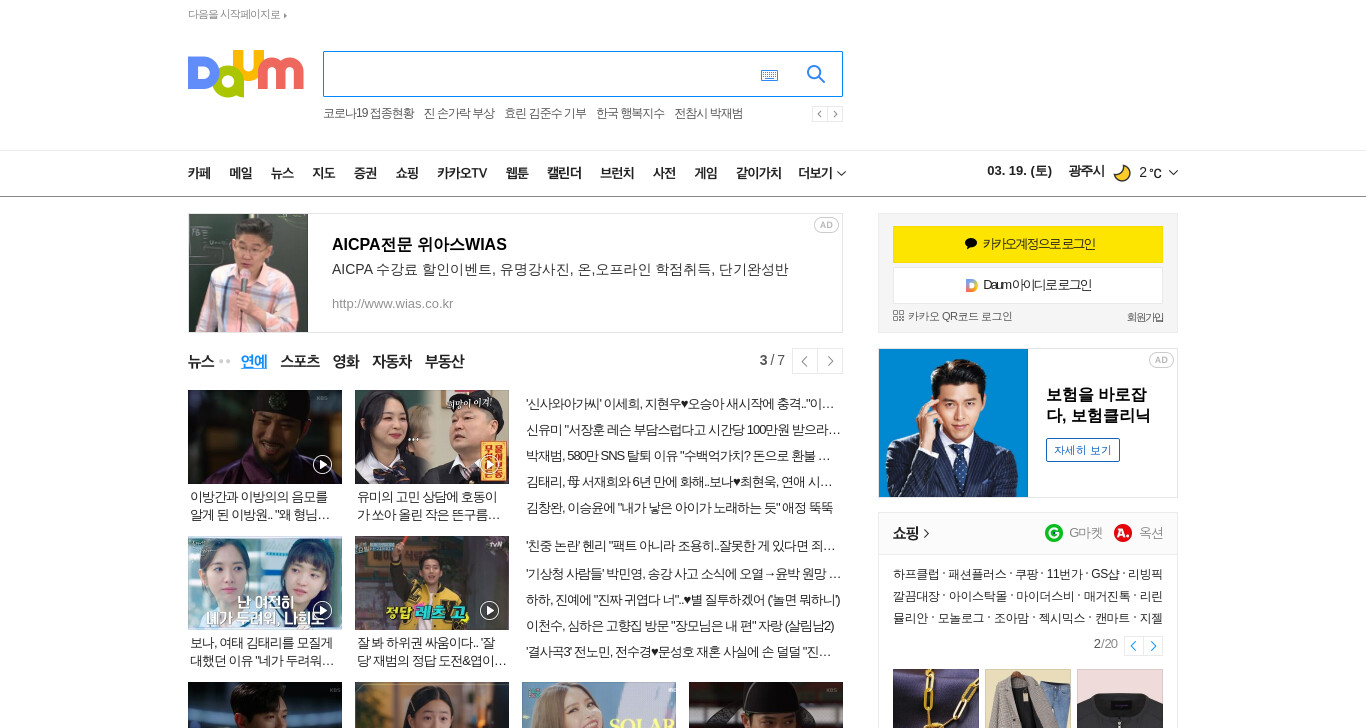Log in with Daum아이디로 로그인 button
This screenshot has height=728, width=1366.
(x=1028, y=285)
